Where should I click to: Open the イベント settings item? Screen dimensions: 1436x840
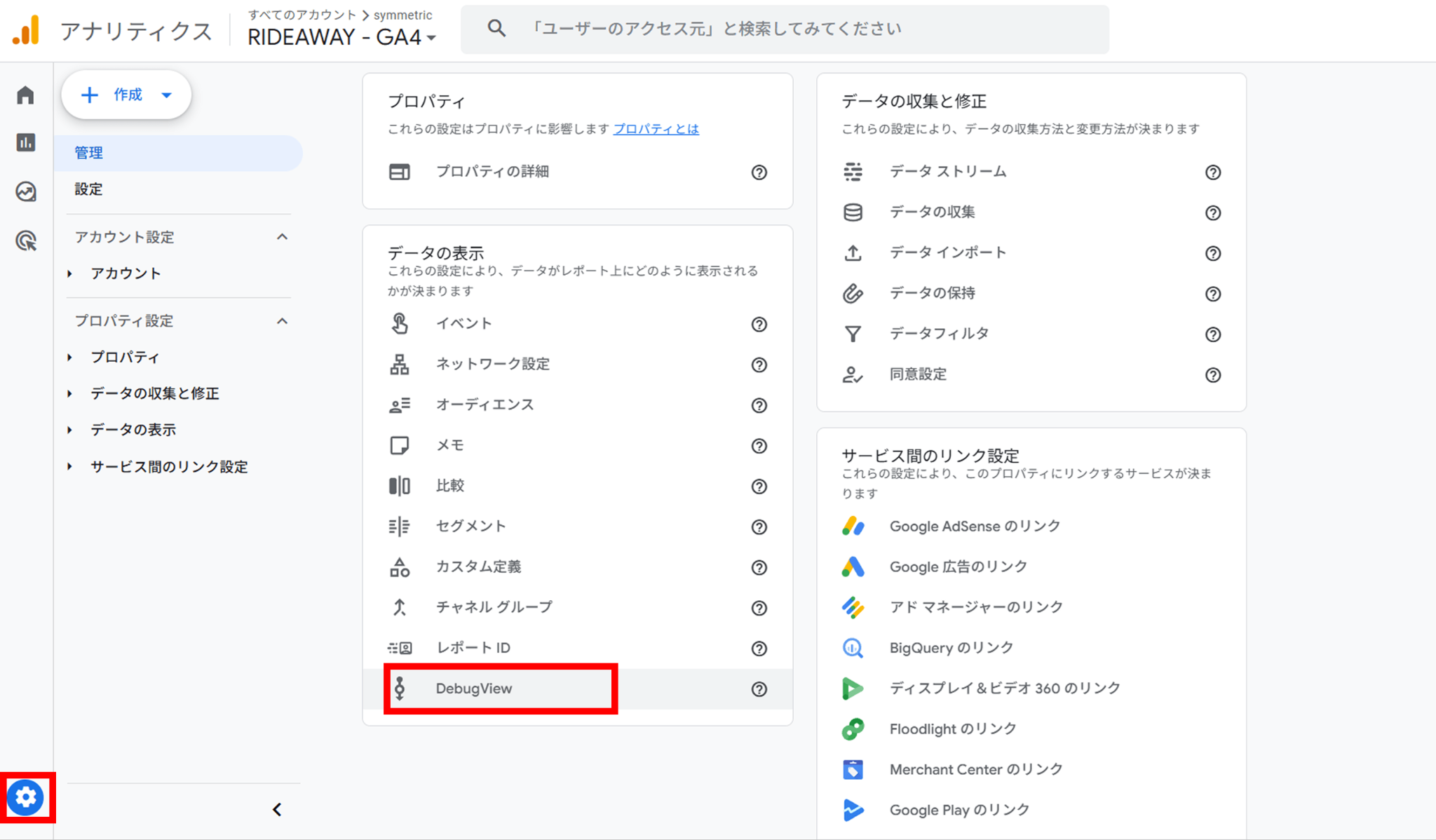tap(578, 323)
